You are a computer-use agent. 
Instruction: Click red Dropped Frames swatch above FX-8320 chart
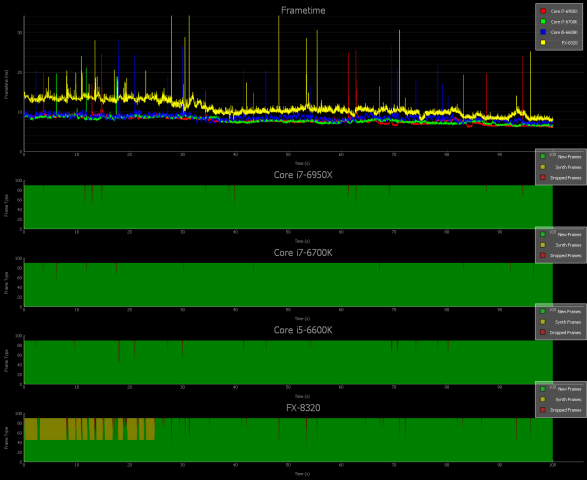click(543, 410)
